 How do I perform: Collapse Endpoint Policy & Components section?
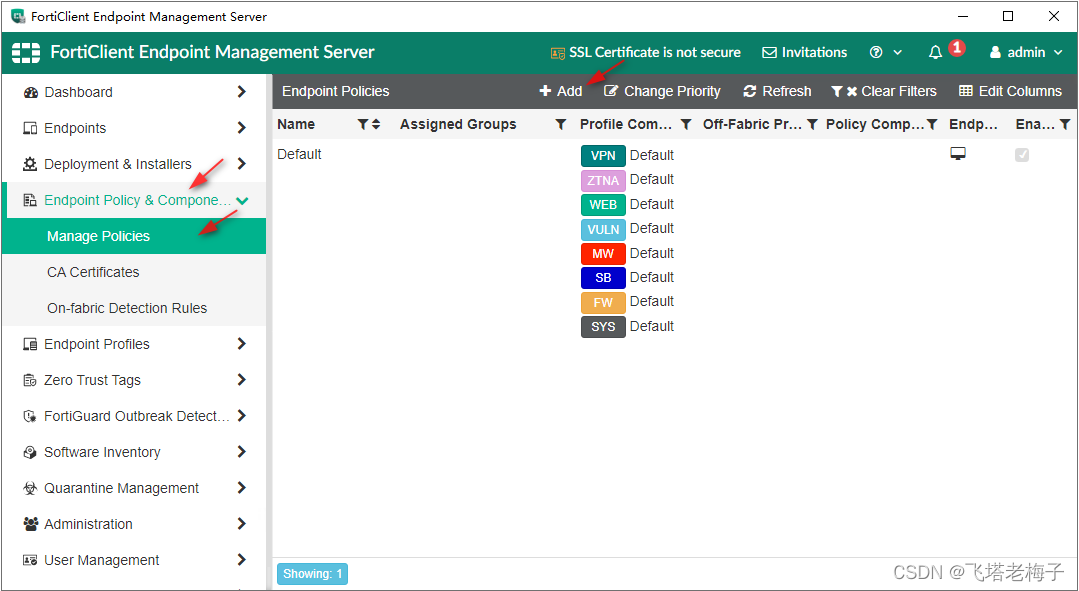click(242, 200)
